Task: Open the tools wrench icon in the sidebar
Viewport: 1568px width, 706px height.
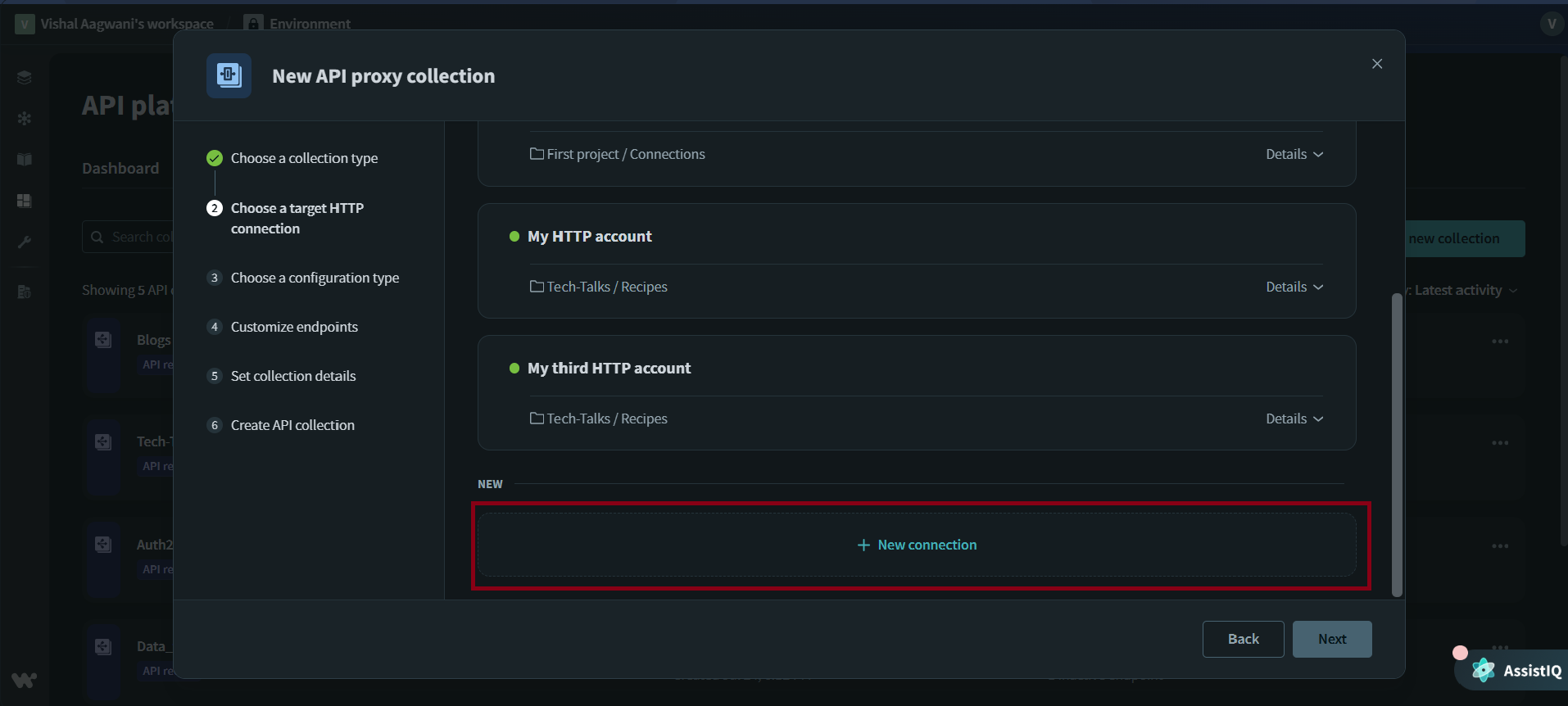Action: click(25, 242)
